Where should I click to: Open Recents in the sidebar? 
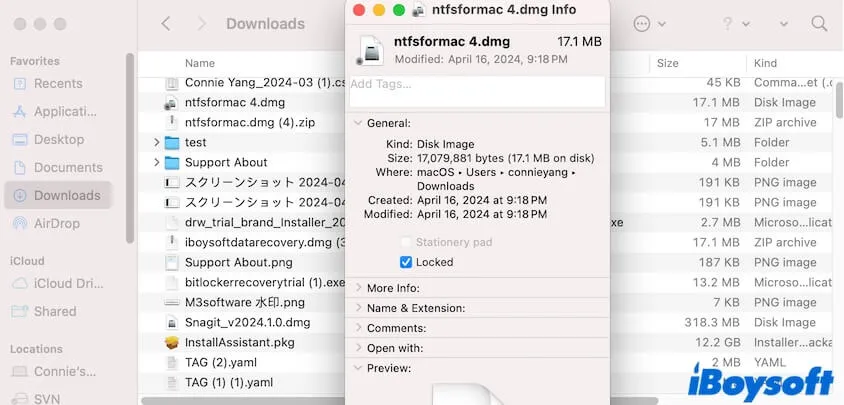[x=58, y=83]
